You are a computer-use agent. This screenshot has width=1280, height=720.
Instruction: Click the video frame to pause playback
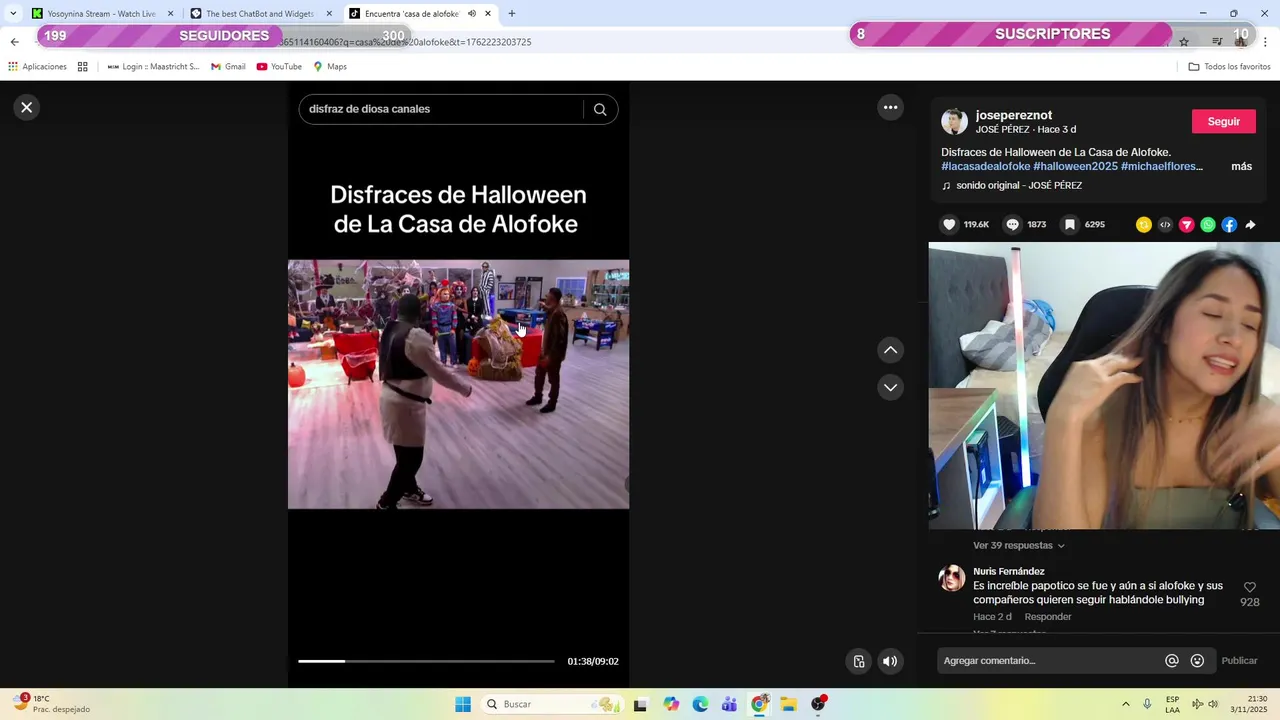459,385
